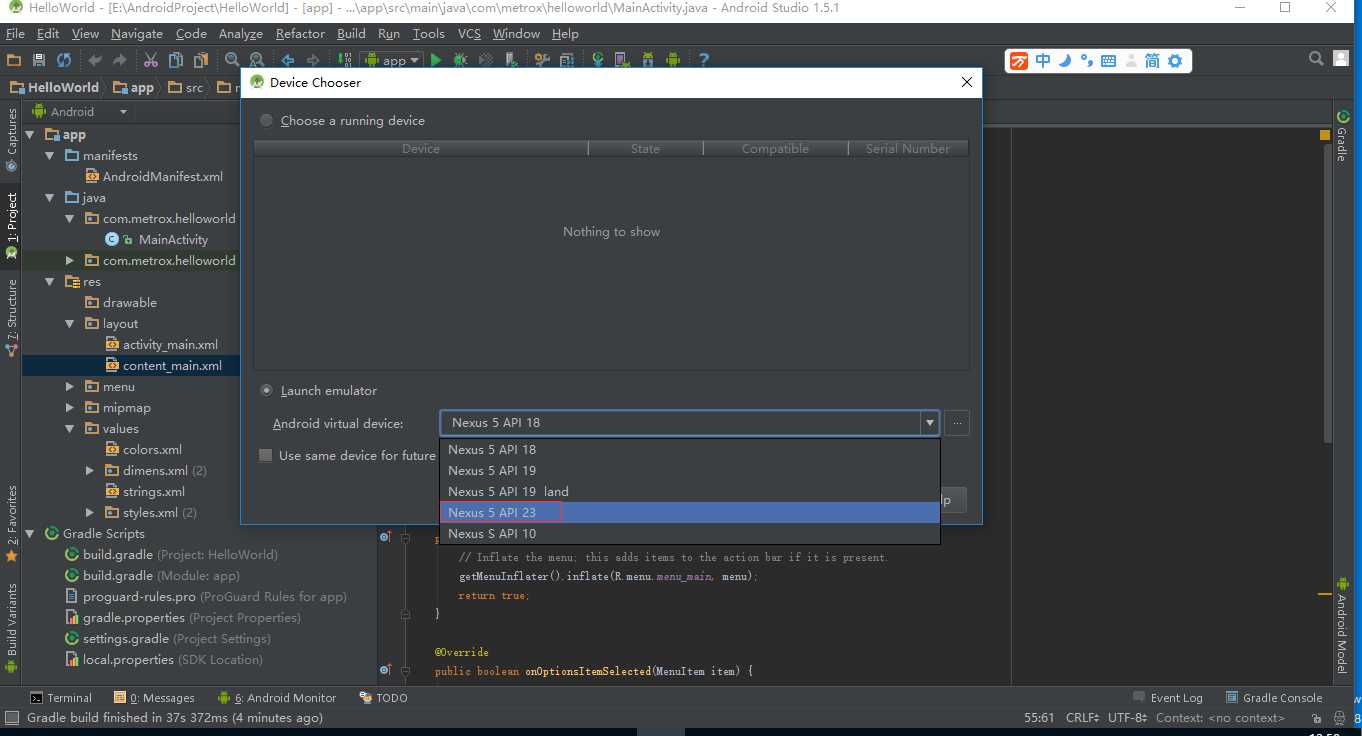Click the Project Structure toolbar icon
This screenshot has width=1362, height=736.
(567, 60)
